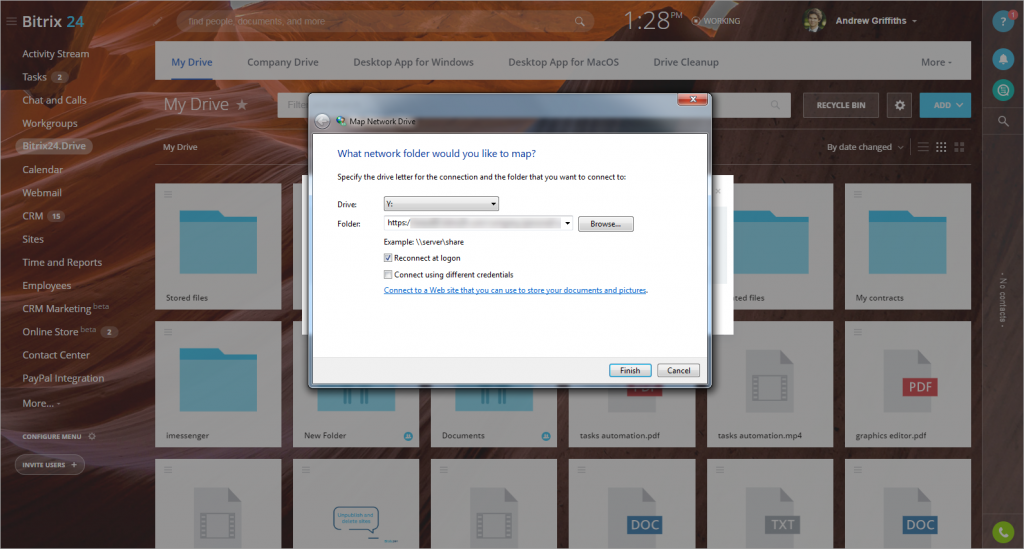Click the Finish button
1024x549 pixels.
click(630, 370)
